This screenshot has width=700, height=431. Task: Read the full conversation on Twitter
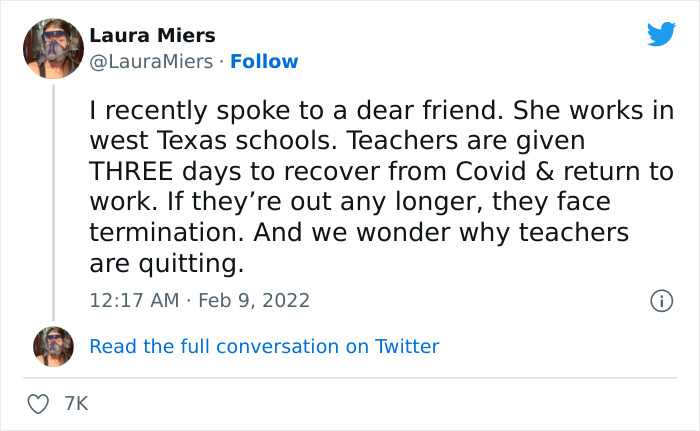(x=264, y=347)
